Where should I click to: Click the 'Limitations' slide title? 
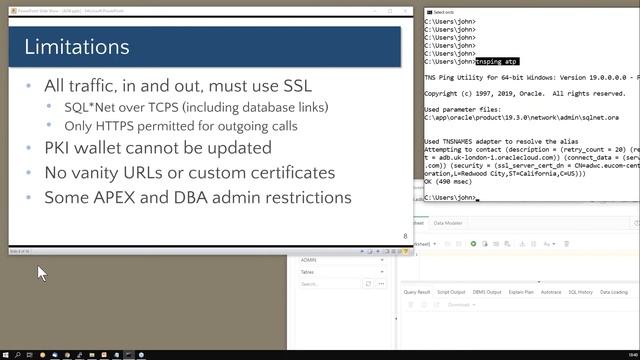pos(77,47)
